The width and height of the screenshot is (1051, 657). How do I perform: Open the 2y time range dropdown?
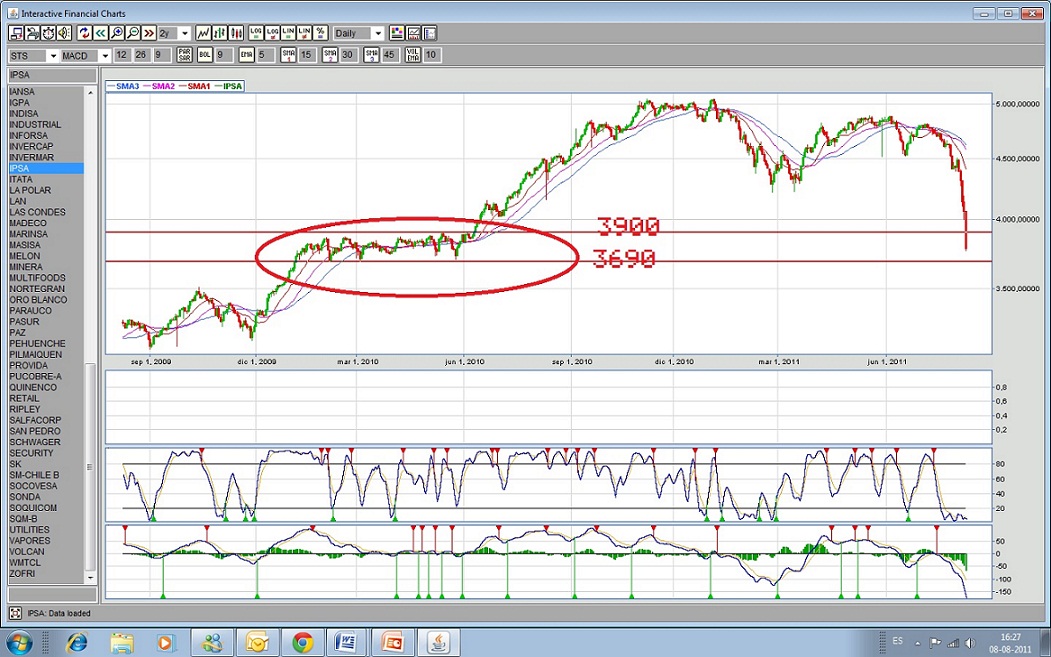(185, 34)
